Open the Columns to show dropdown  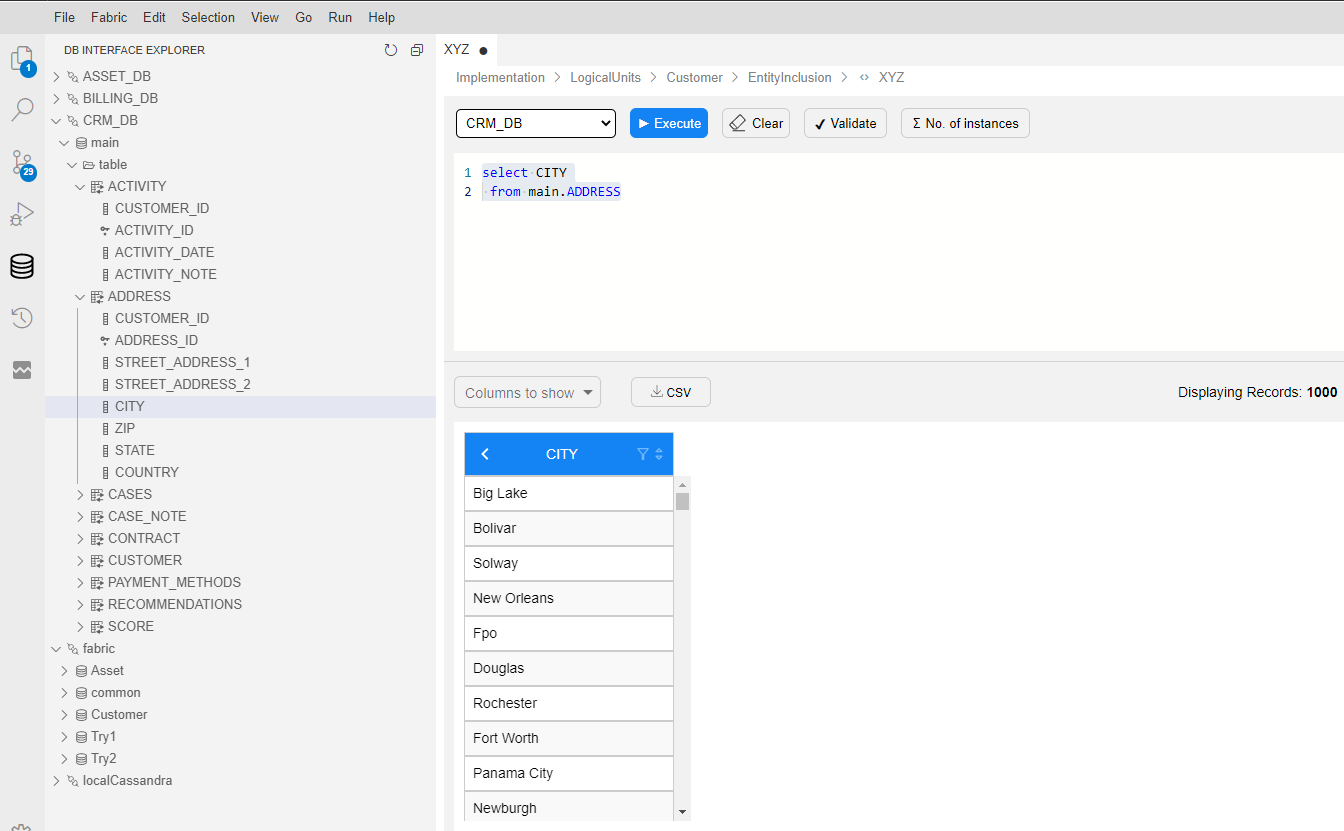(527, 393)
